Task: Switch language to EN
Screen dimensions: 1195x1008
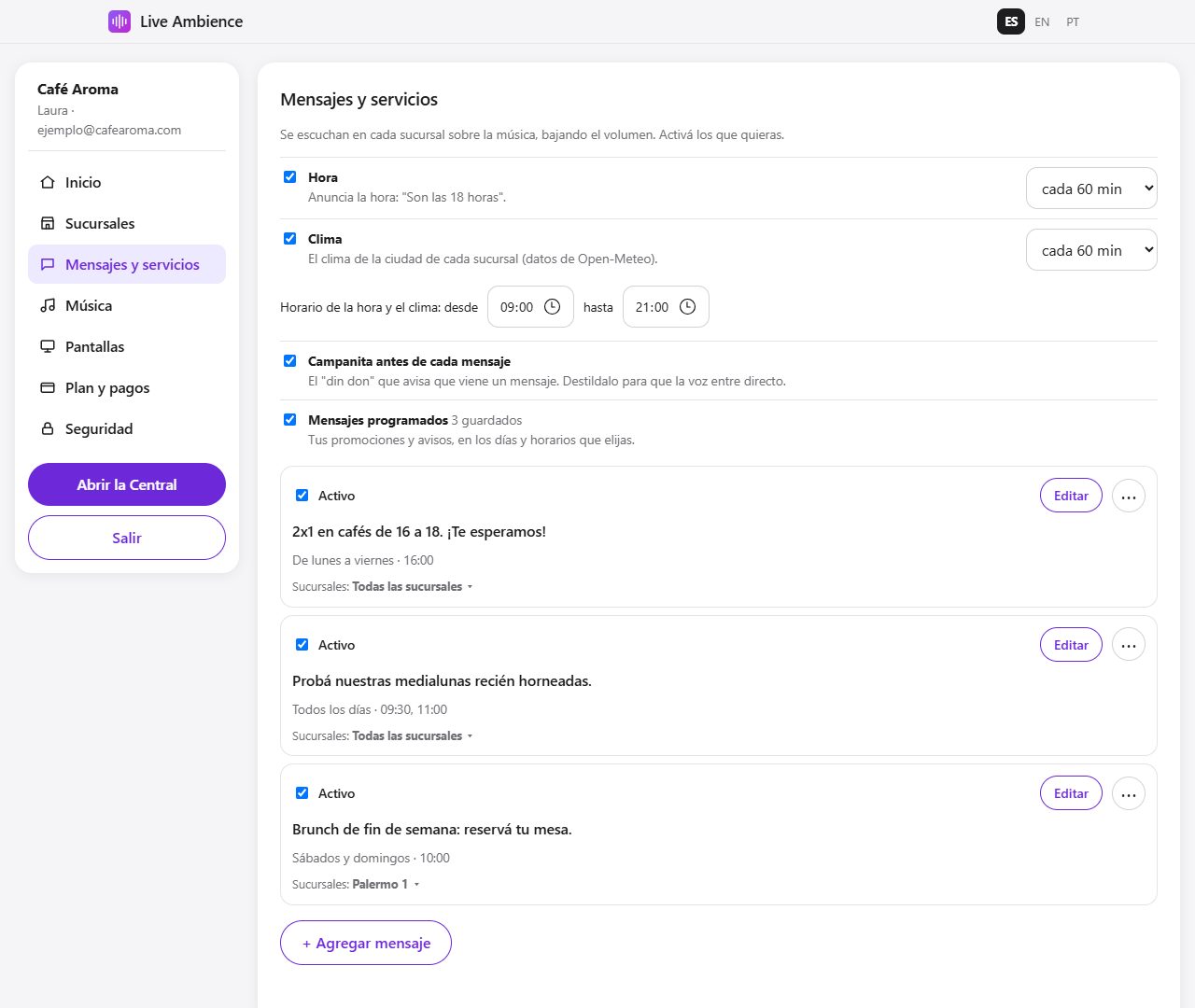Action: pos(1042,21)
